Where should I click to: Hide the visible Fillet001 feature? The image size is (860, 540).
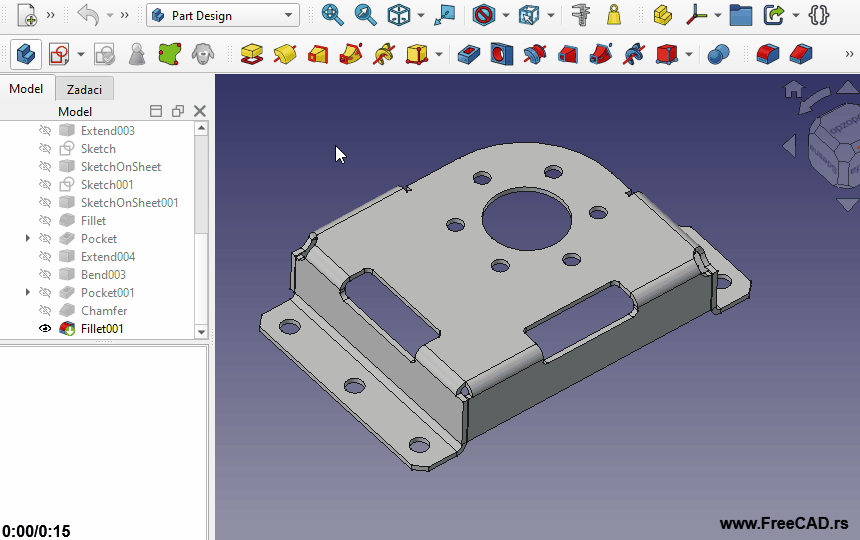click(45, 328)
